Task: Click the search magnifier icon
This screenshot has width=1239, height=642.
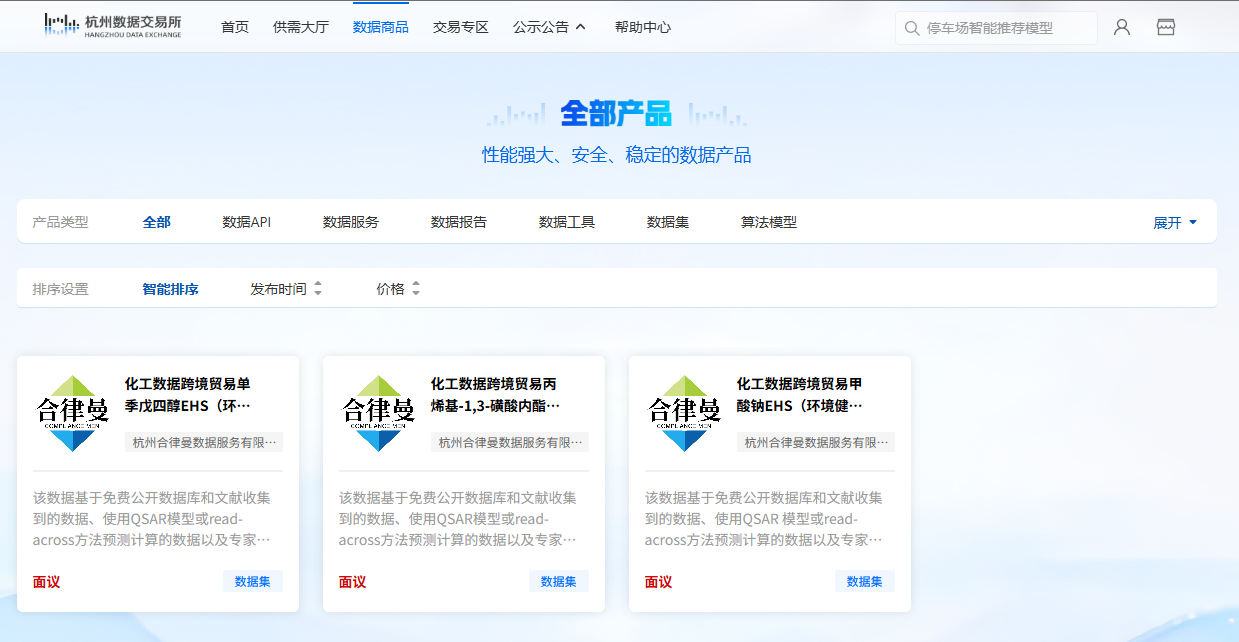Action: tap(911, 28)
